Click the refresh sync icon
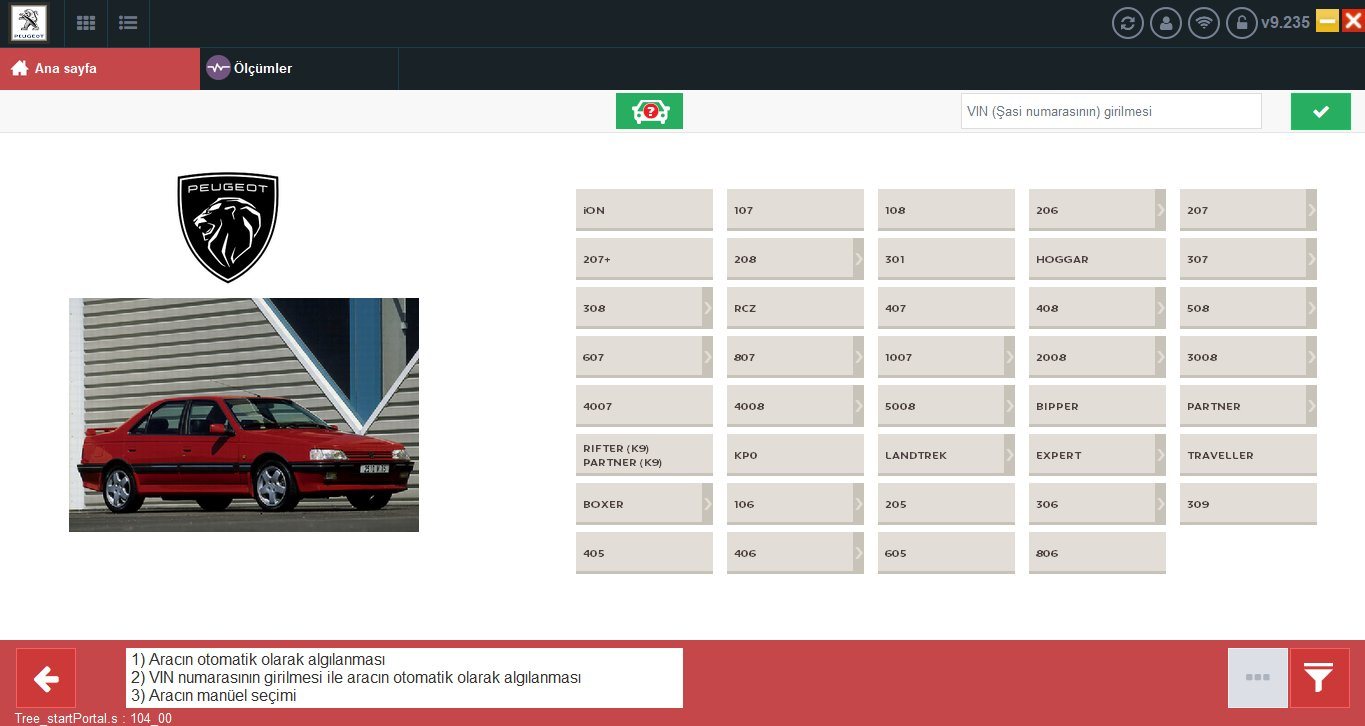Image resolution: width=1365 pixels, height=726 pixels. coord(1127,23)
